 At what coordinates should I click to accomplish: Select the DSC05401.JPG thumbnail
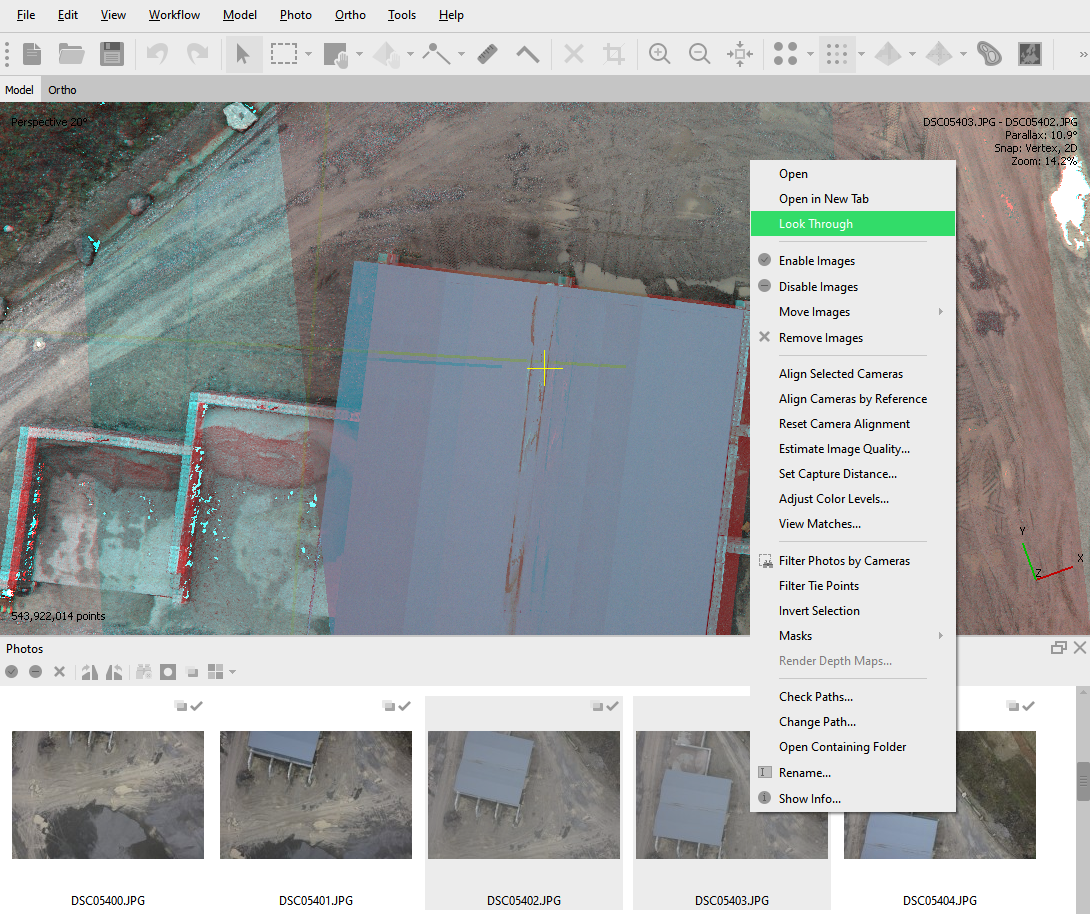316,795
